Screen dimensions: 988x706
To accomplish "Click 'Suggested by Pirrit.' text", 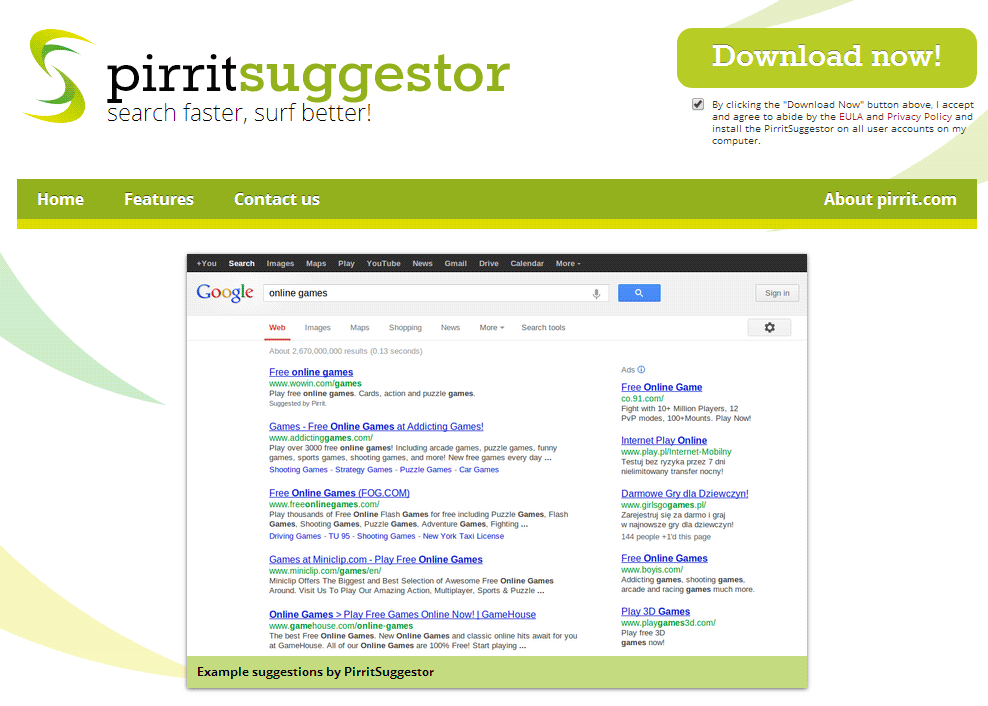I will pyautogui.click(x=297, y=404).
